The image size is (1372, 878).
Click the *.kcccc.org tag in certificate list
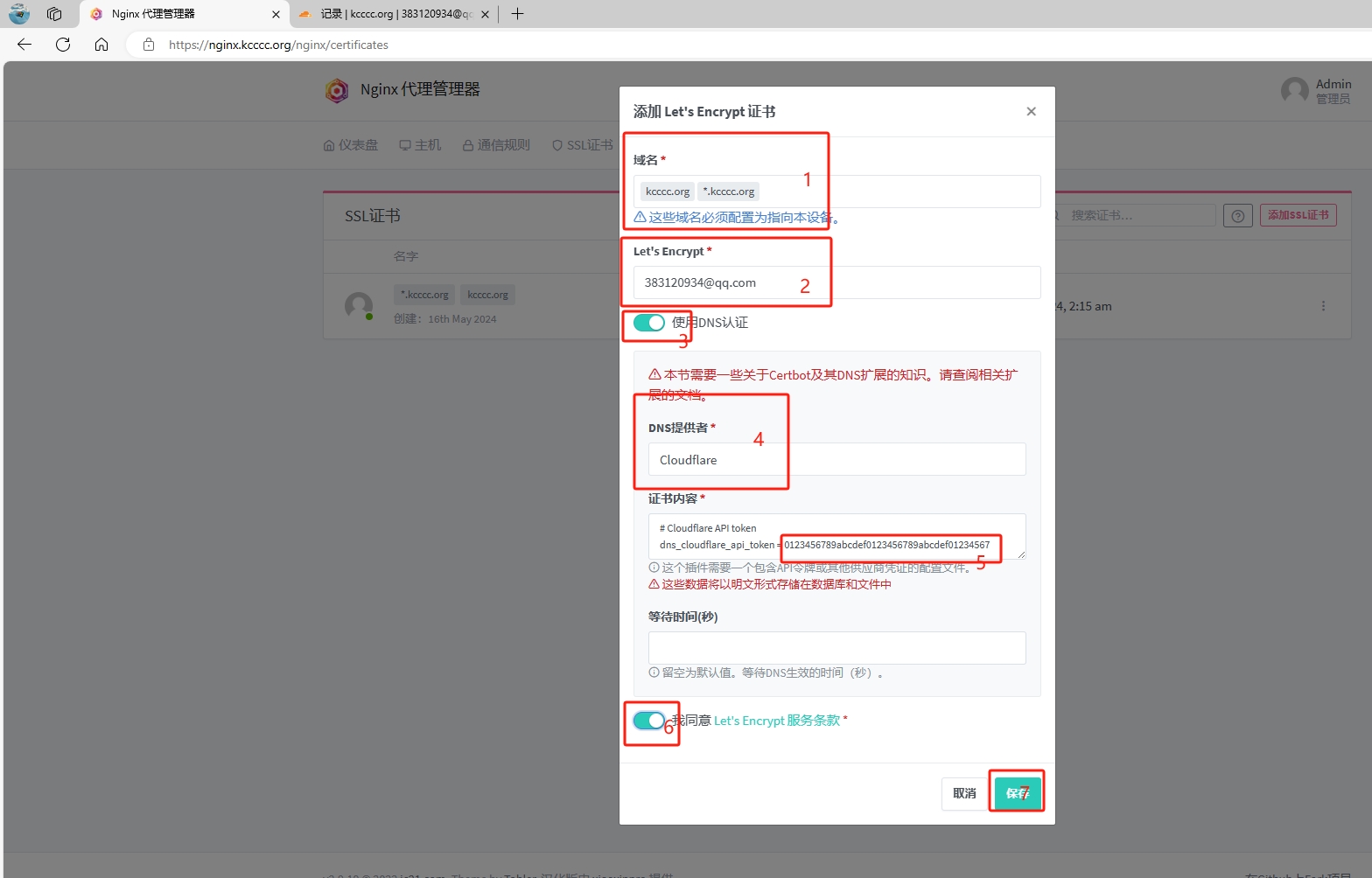pos(424,295)
